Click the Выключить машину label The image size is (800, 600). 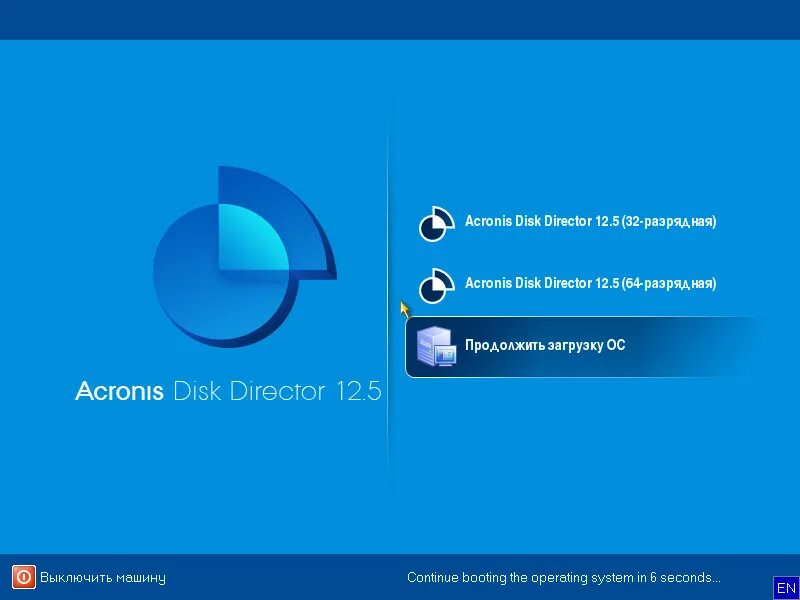103,578
